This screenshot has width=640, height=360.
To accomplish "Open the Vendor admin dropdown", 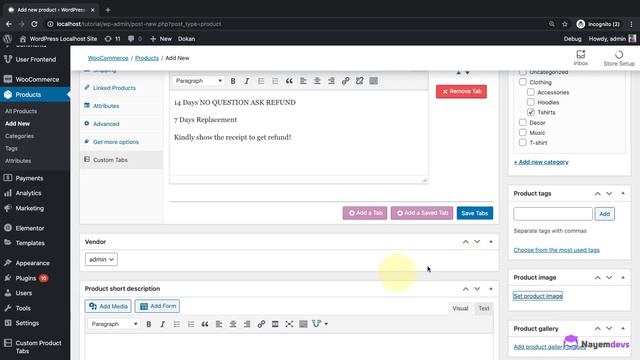I will coord(101,259).
